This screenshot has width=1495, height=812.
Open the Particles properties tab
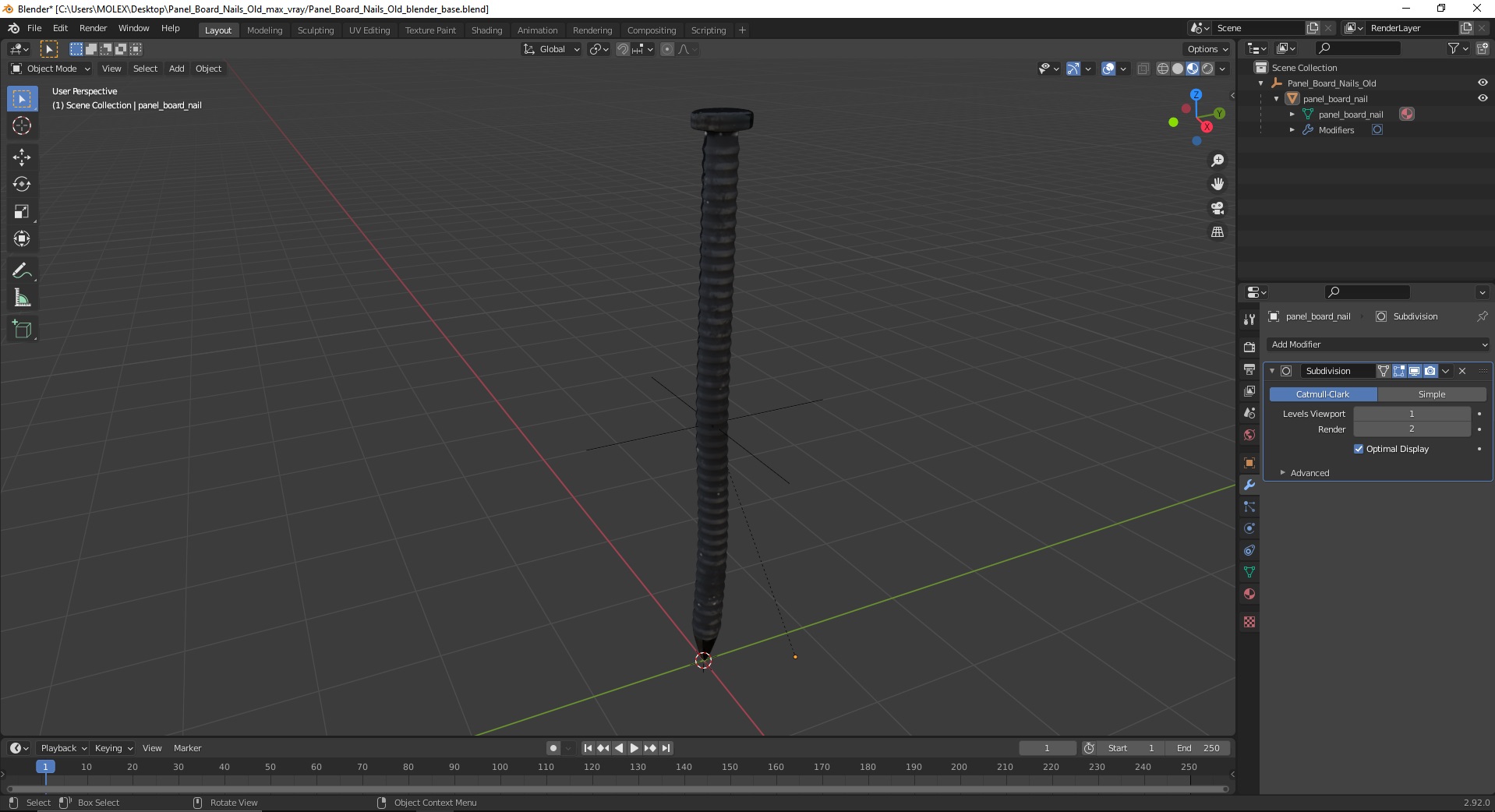(1249, 507)
